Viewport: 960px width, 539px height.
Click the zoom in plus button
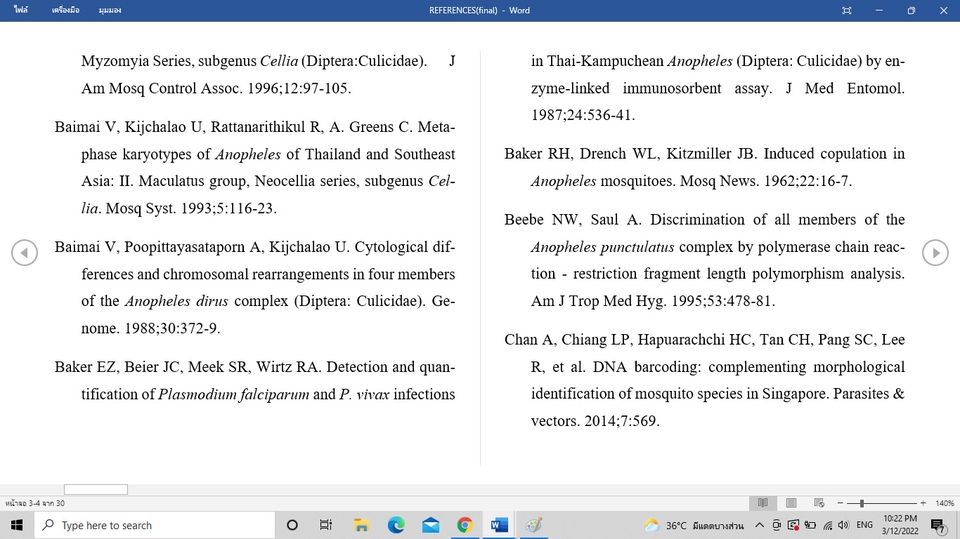(923, 503)
